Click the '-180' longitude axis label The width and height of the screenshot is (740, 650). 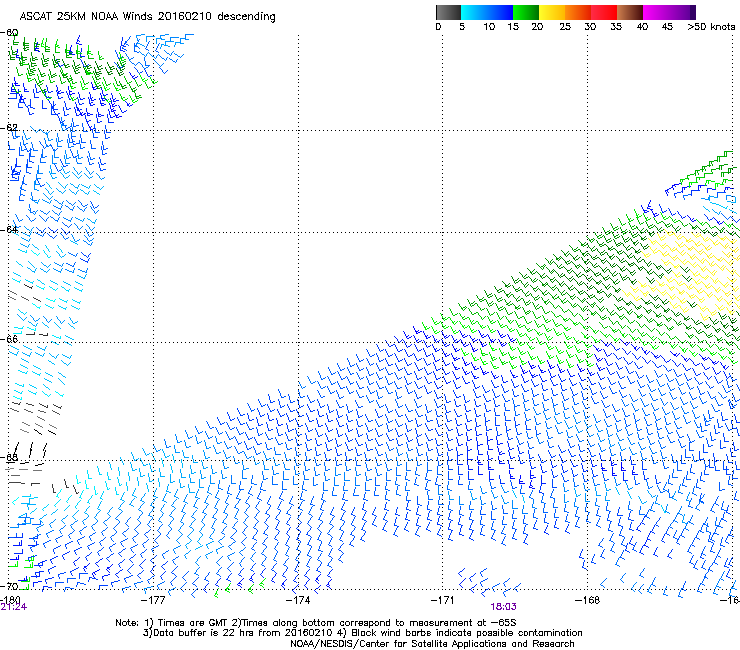pyautogui.click(x=10, y=600)
